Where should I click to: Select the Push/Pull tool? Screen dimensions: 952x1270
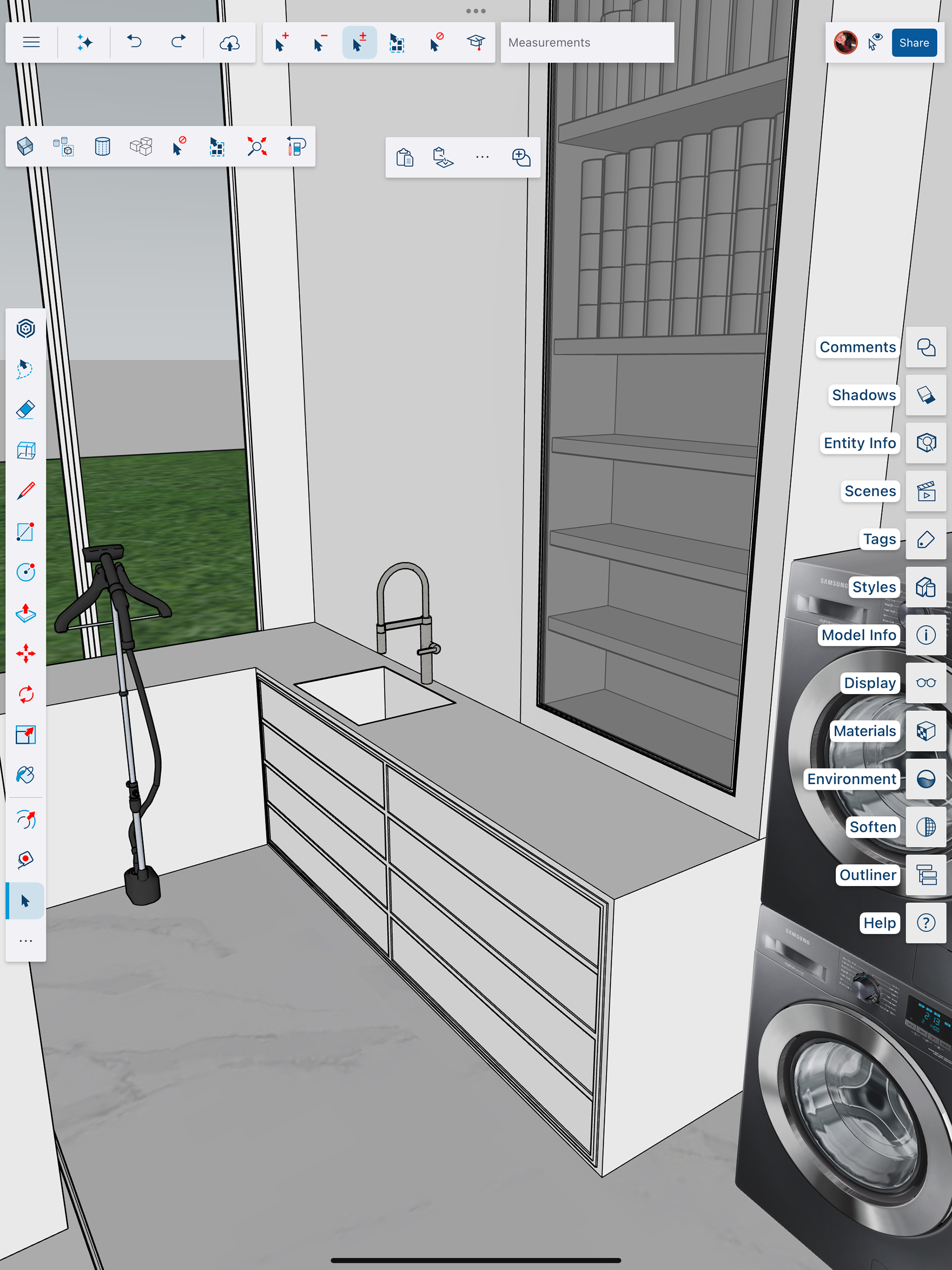(x=25, y=613)
